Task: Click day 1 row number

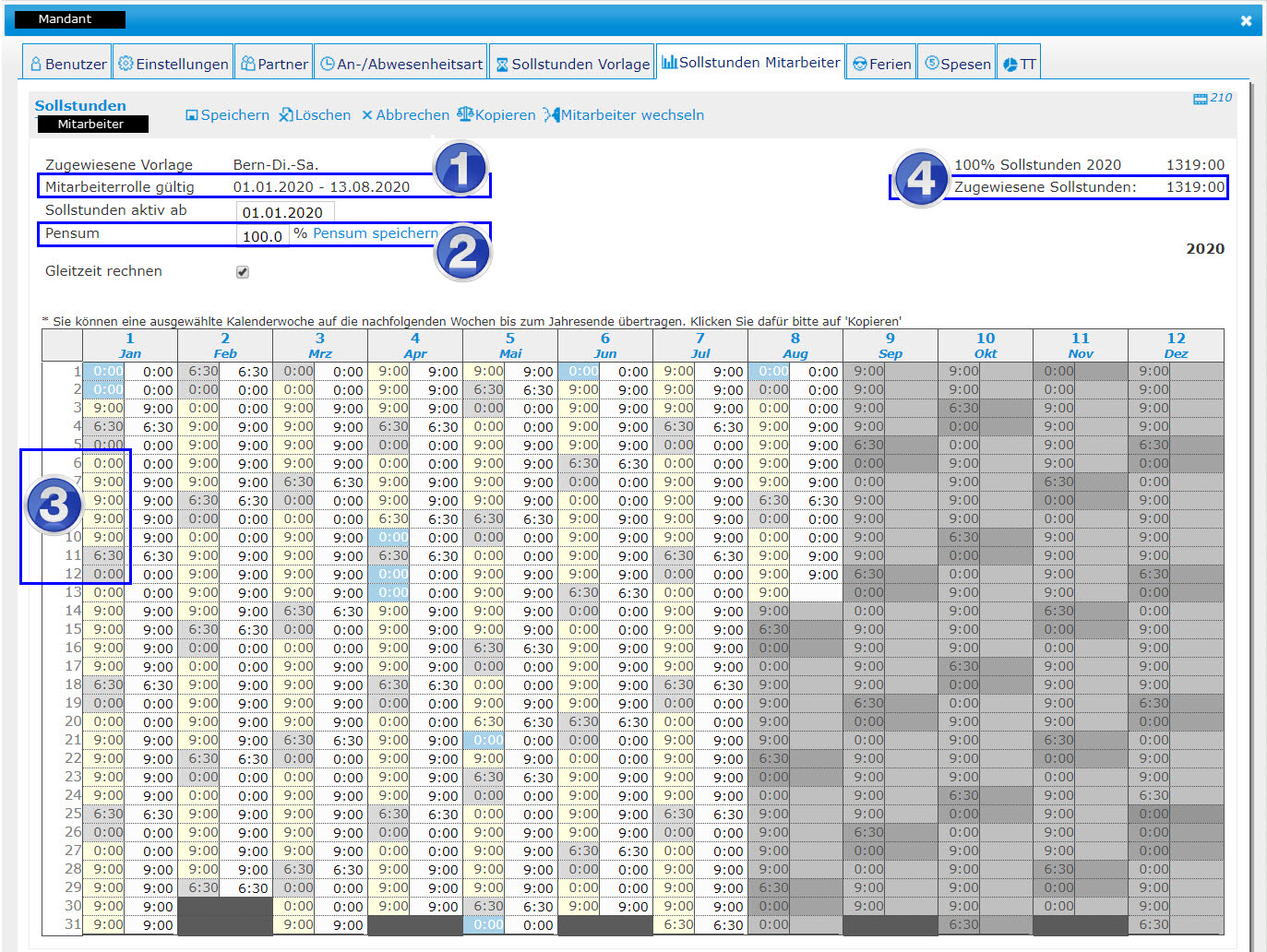Action: tap(78, 371)
